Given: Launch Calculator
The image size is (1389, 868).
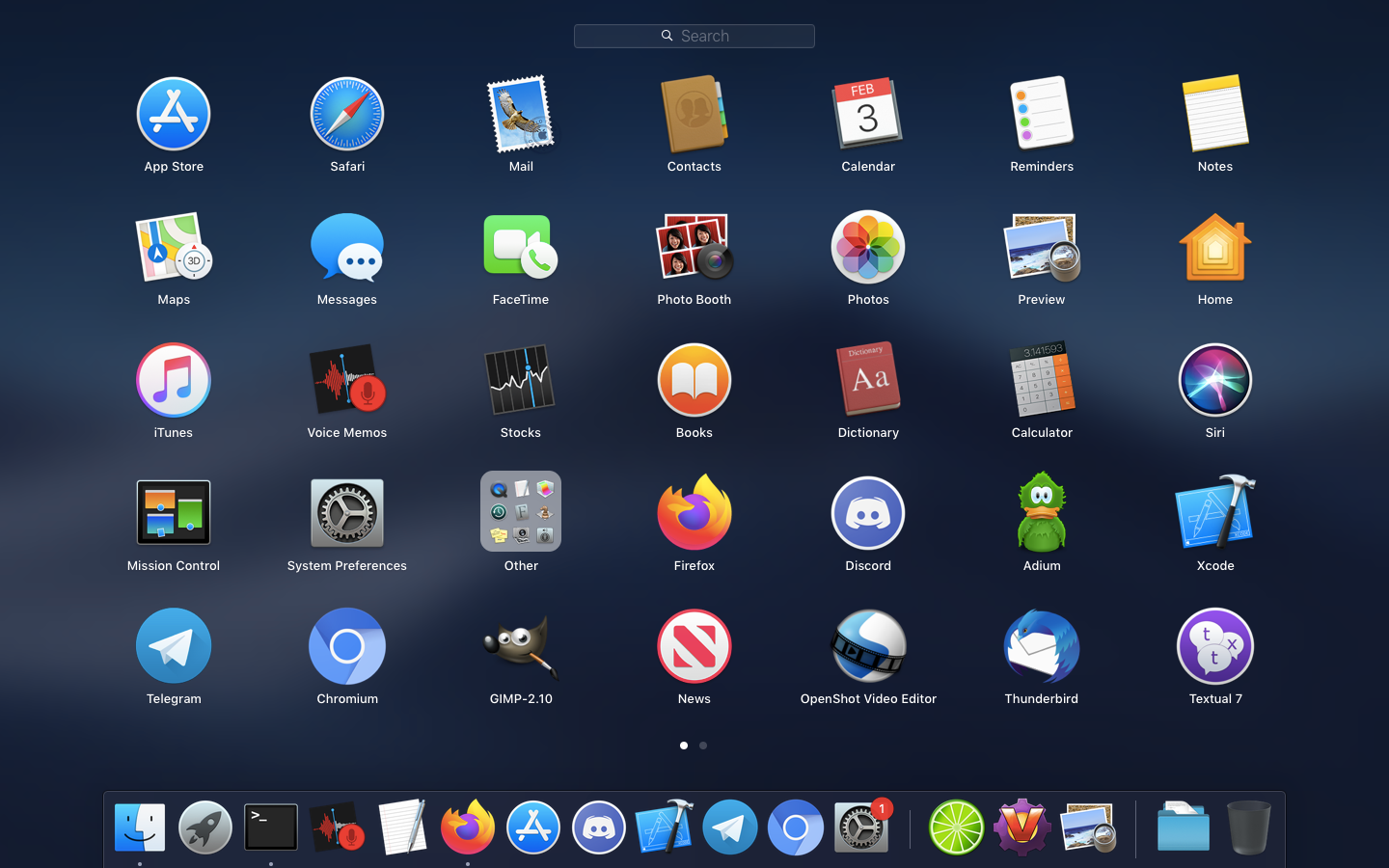Looking at the screenshot, I should tap(1042, 380).
